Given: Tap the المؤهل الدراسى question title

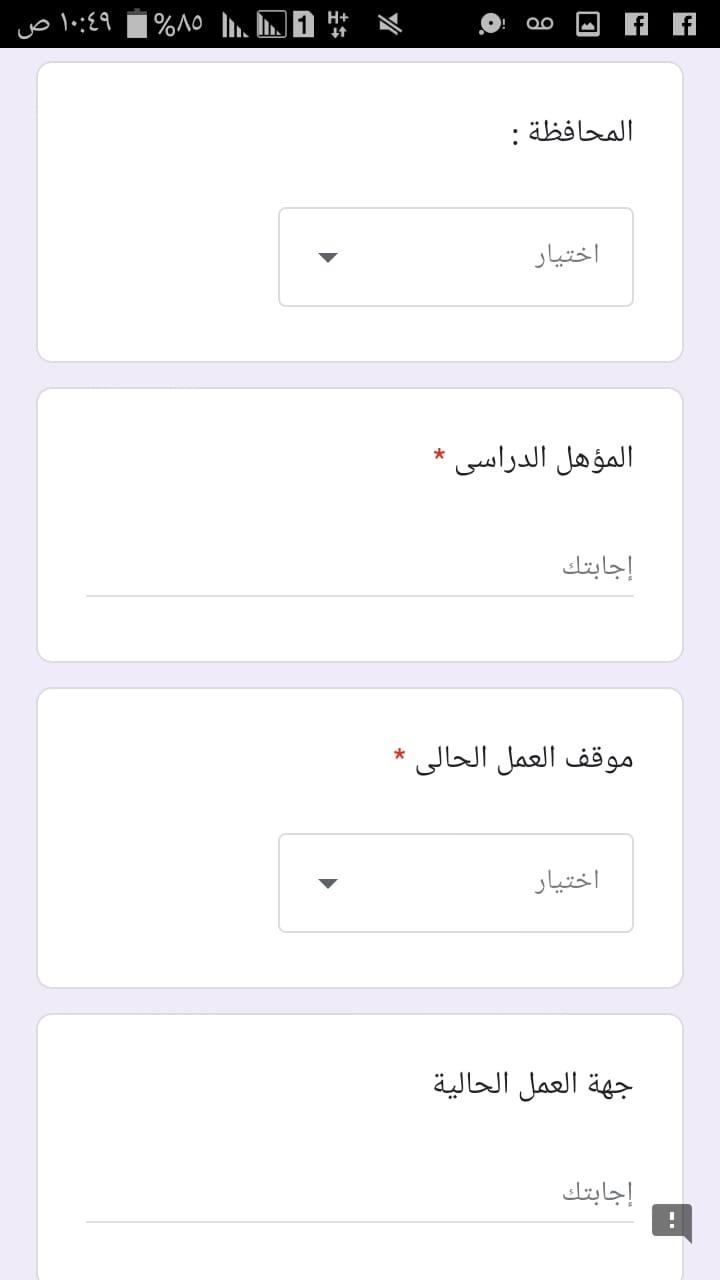Looking at the screenshot, I should [545, 459].
